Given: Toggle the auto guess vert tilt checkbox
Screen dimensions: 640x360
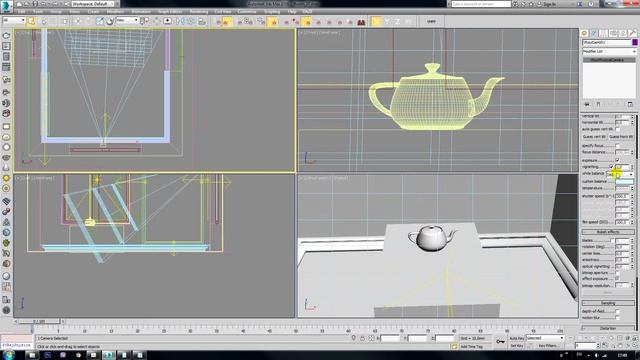Looking at the screenshot, I should point(617,129).
